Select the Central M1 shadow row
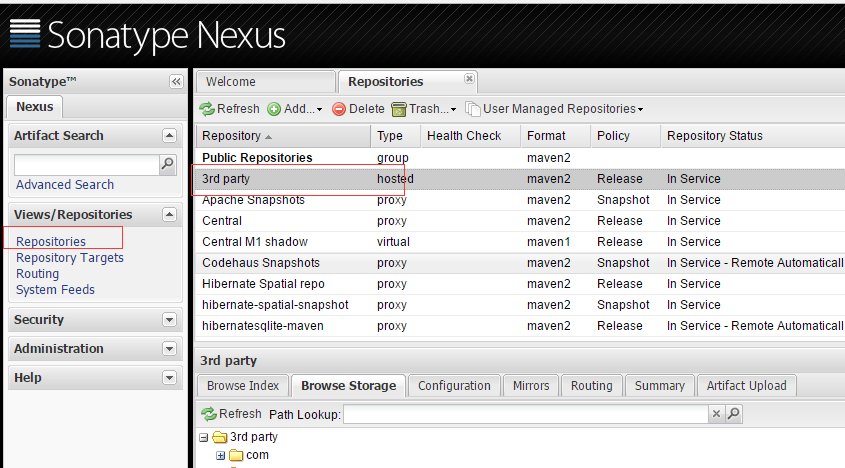 (x=521, y=242)
